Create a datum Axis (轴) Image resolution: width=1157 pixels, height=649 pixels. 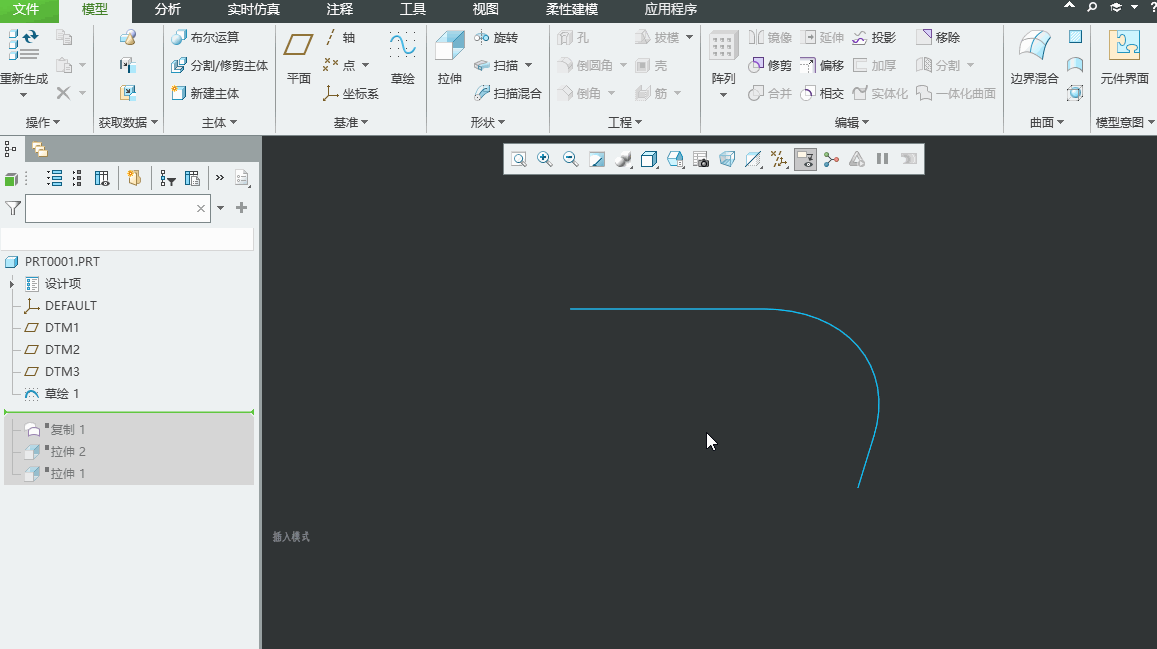339,38
